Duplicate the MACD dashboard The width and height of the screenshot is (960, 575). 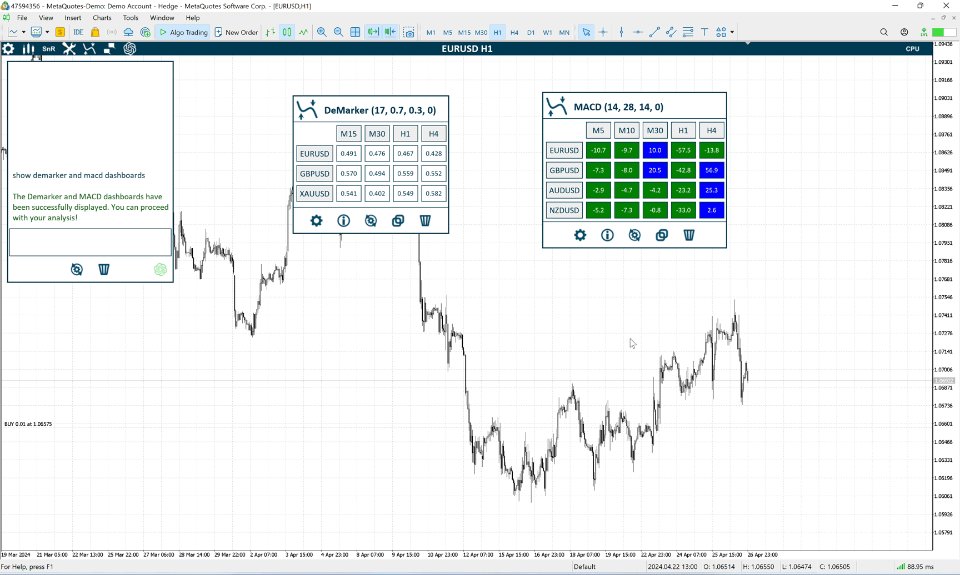click(x=662, y=235)
